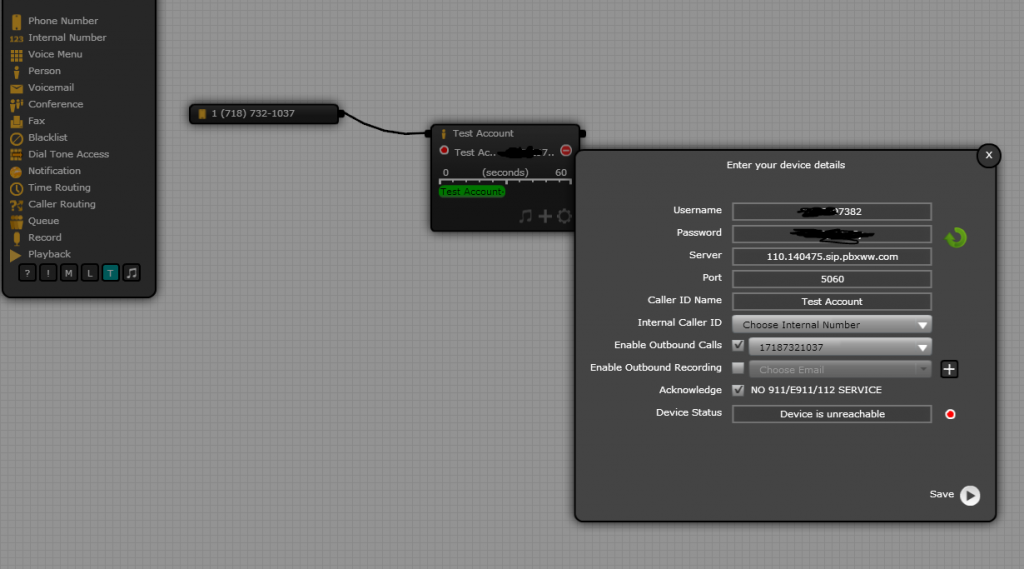This screenshot has width=1024, height=569.
Task: Click the Save play button
Action: click(x=970, y=495)
